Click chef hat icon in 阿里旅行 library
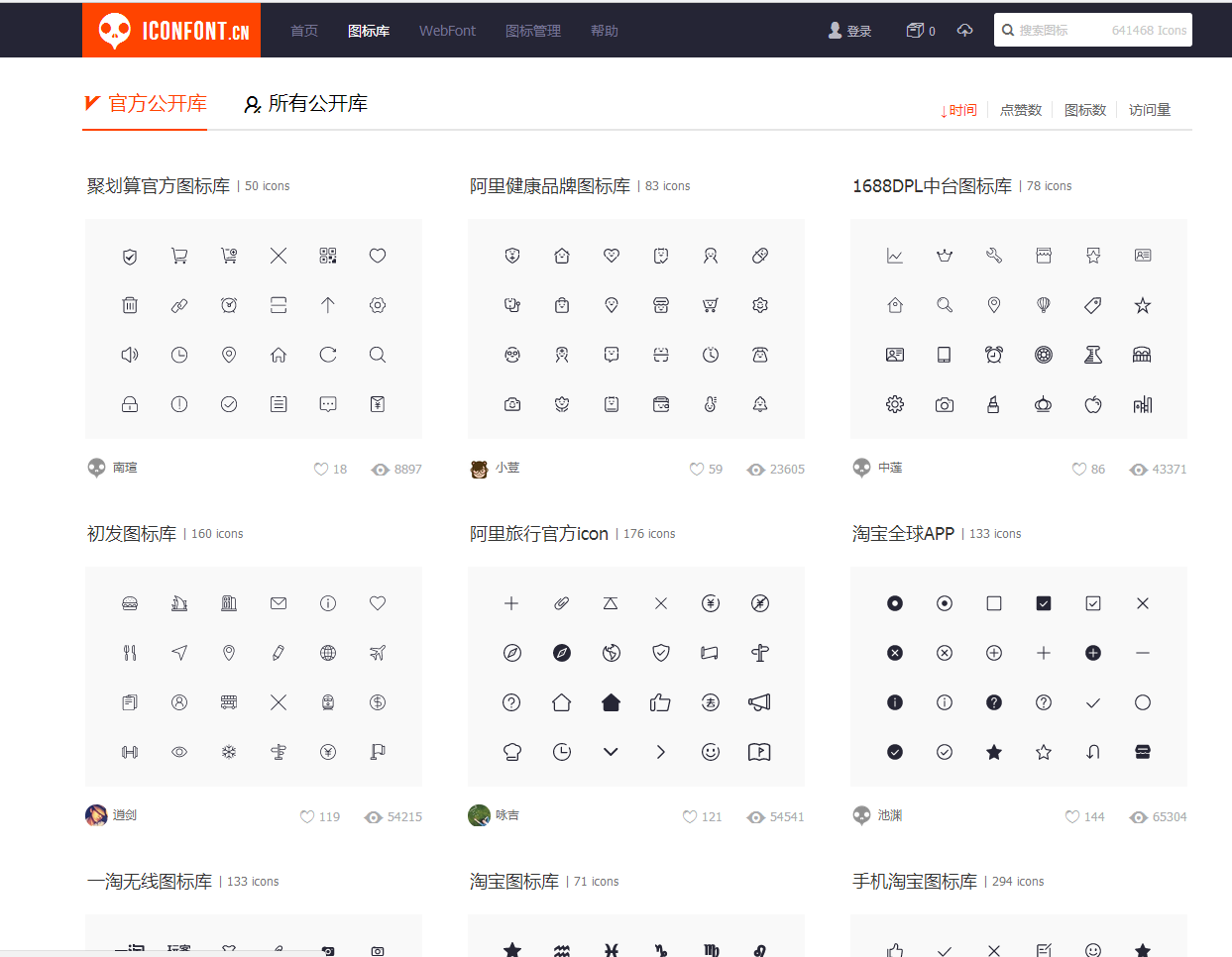 coord(512,752)
